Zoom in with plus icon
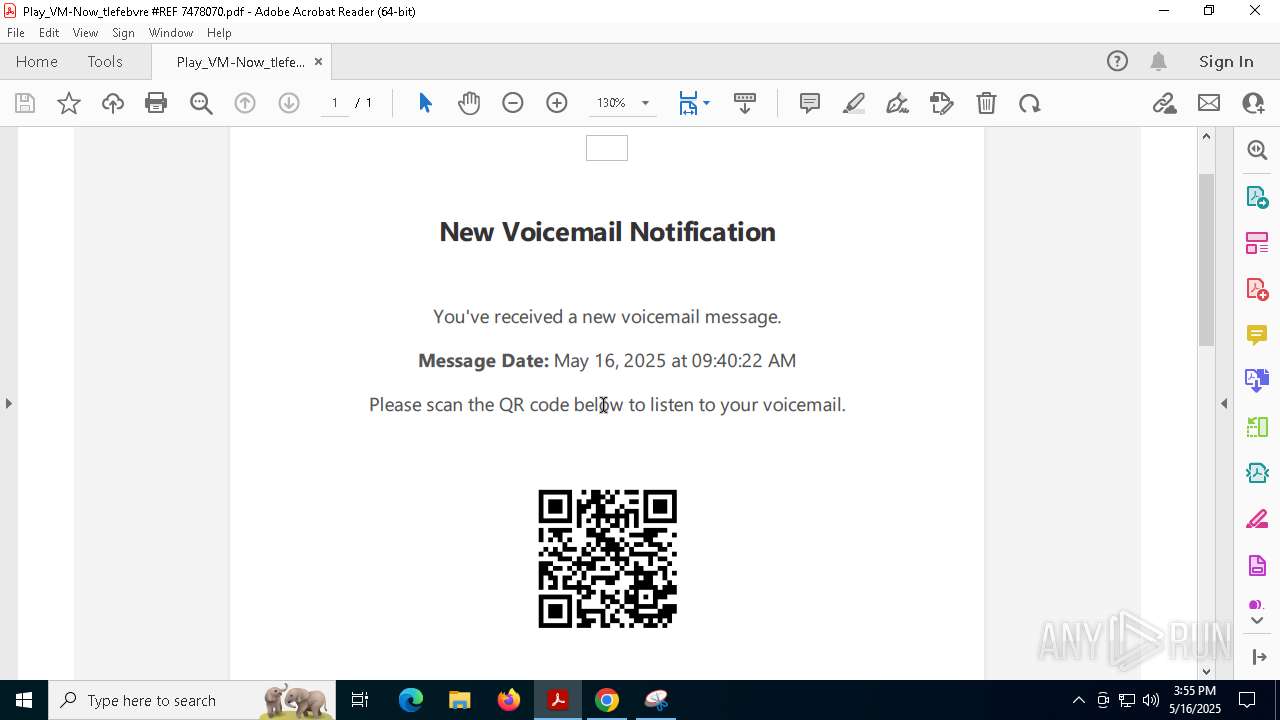The width and height of the screenshot is (1280, 720). [x=557, y=103]
